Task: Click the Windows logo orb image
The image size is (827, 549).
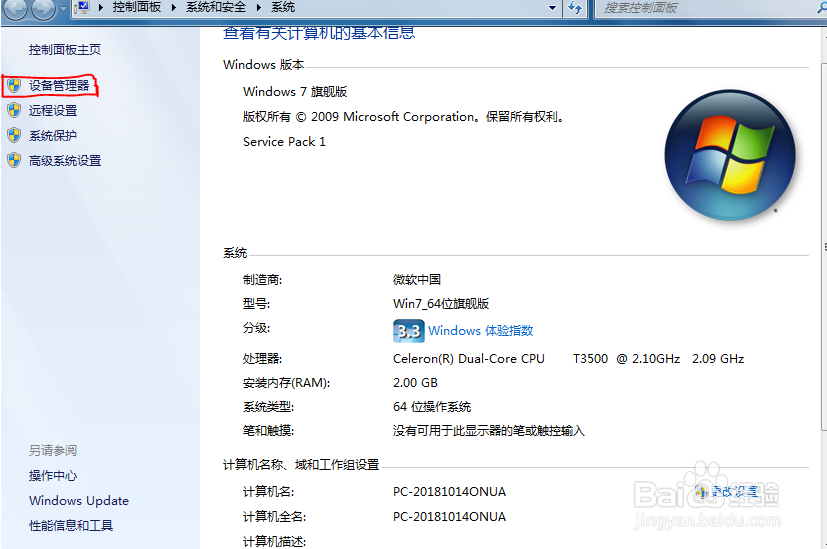Action: point(730,155)
